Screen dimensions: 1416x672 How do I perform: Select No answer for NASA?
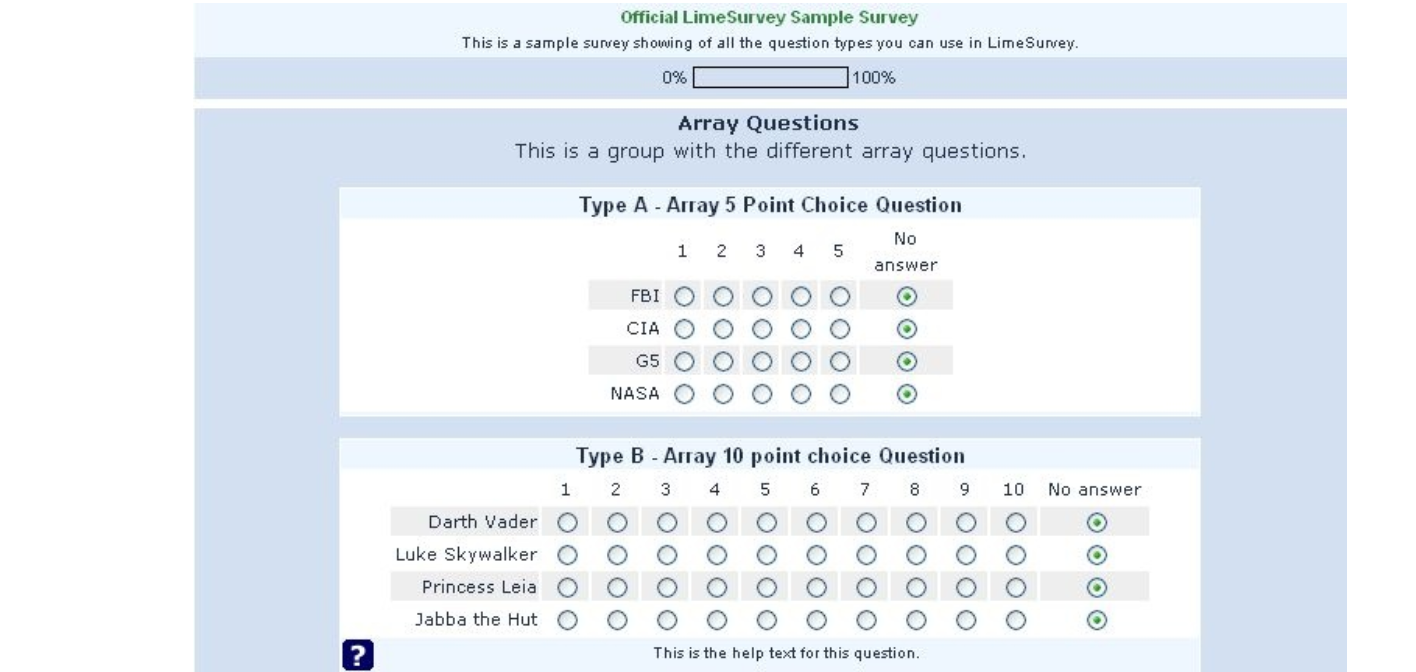pyautogui.click(x=906, y=394)
